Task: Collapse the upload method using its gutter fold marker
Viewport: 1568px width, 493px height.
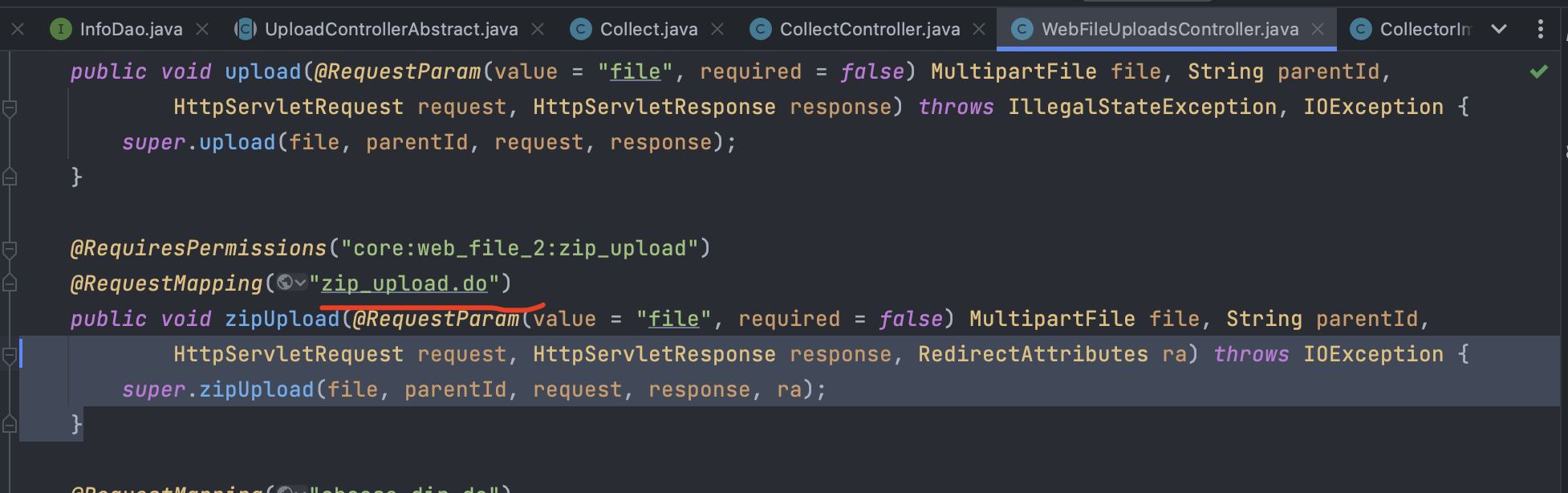Action: pos(10,108)
